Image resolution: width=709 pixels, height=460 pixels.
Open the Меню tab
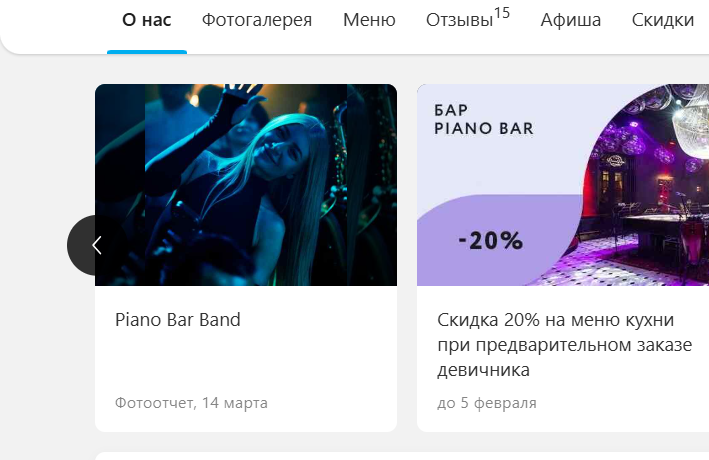[x=369, y=20]
